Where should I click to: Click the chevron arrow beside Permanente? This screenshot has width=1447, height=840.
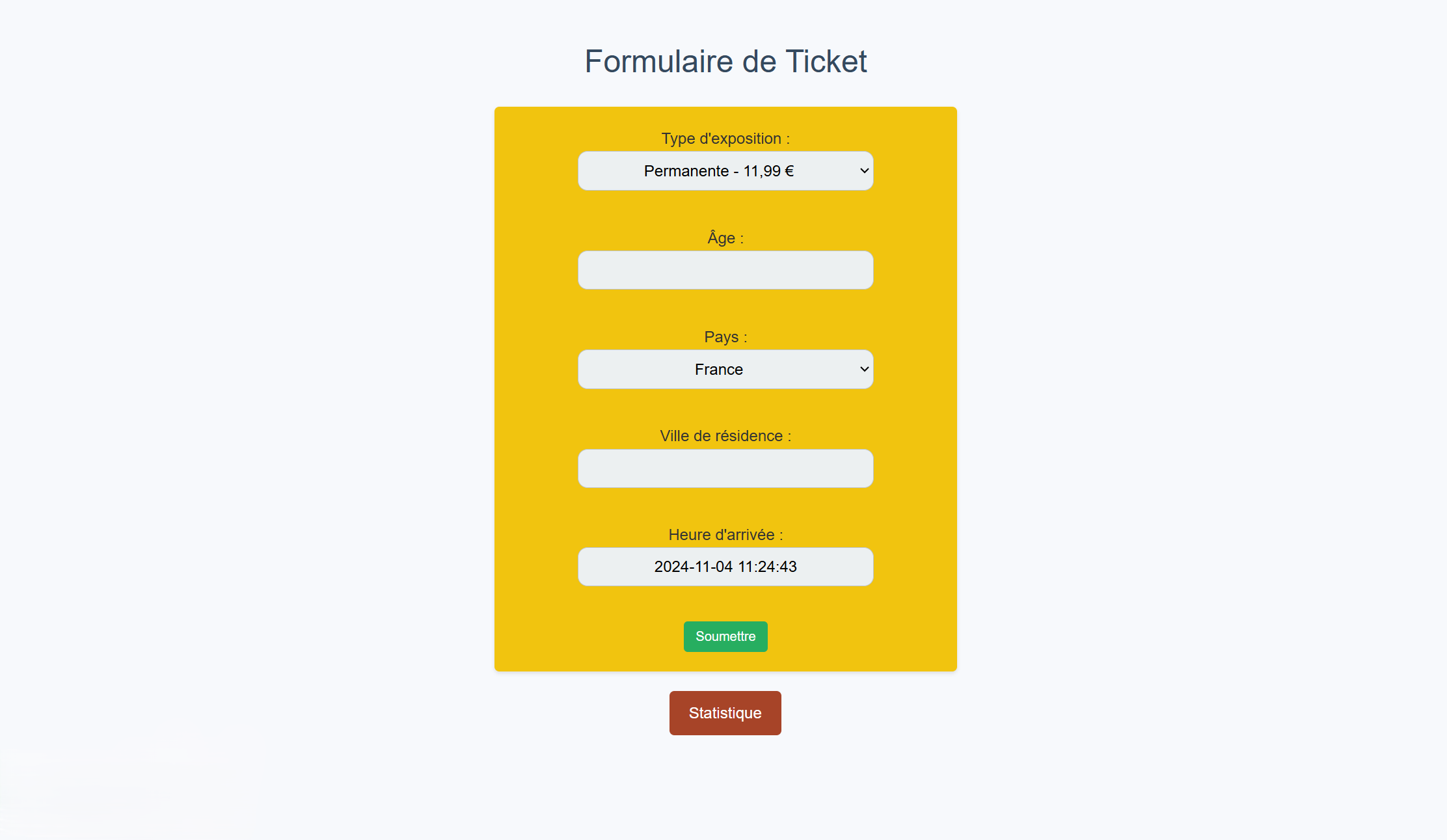(864, 171)
